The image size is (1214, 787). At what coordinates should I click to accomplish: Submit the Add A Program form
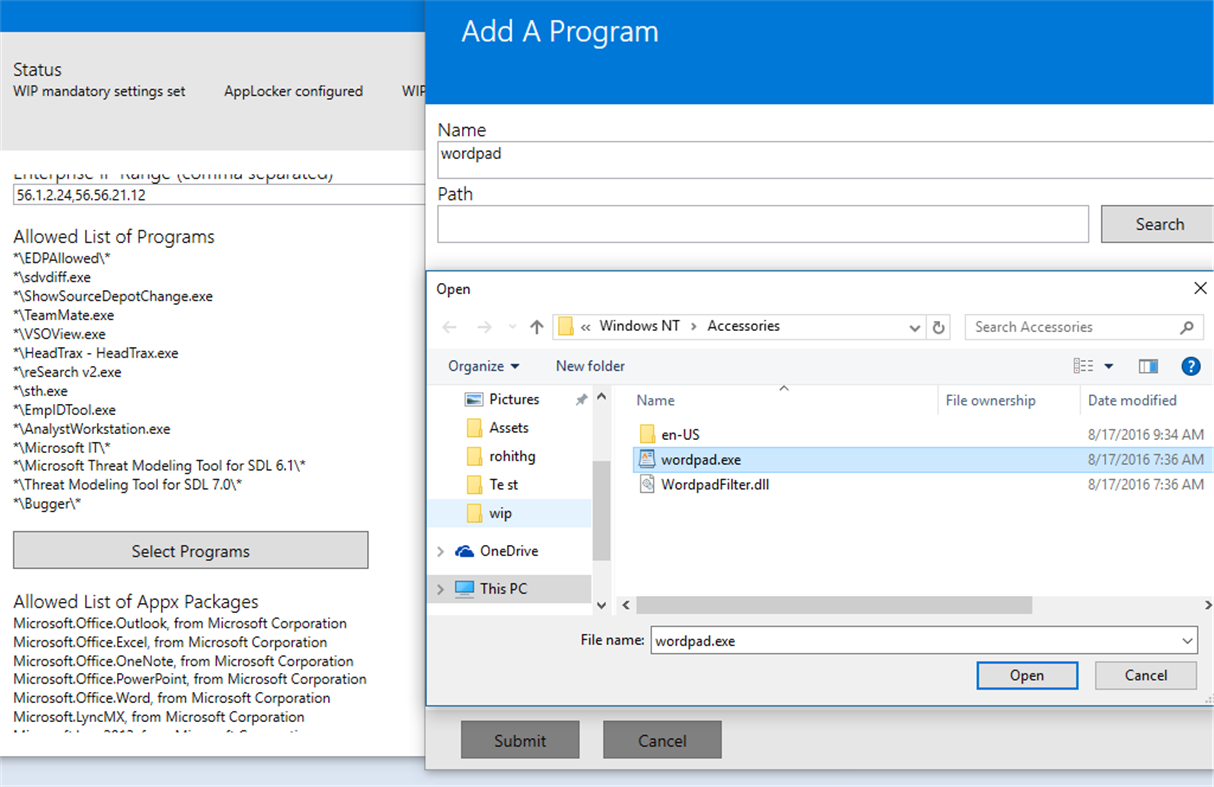tap(520, 740)
